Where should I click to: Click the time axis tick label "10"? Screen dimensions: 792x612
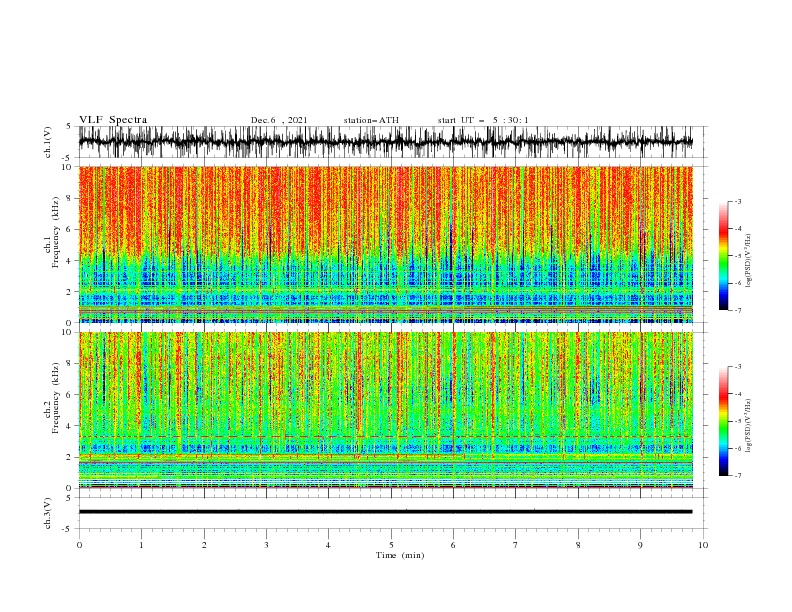tap(703, 545)
